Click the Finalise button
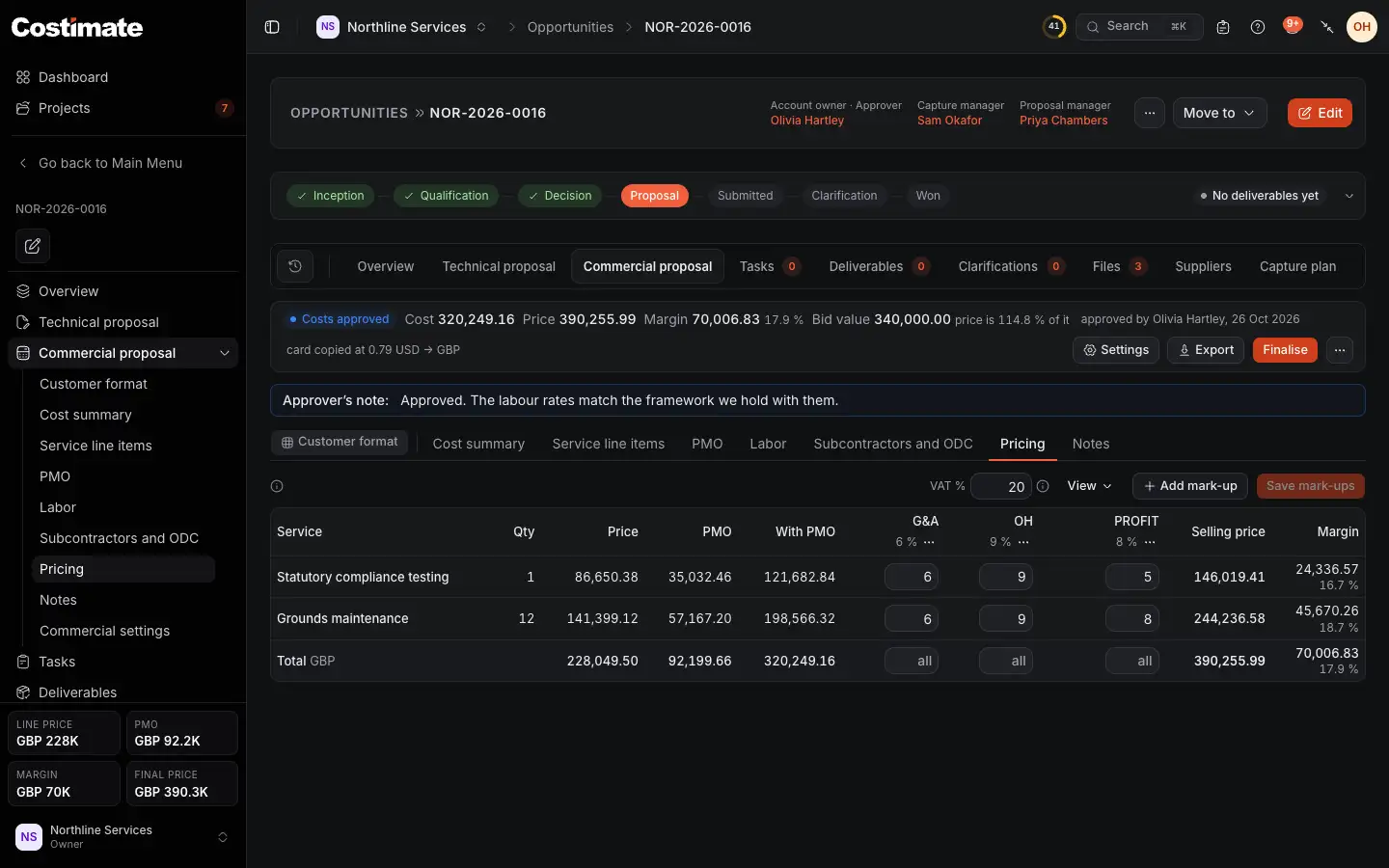 (x=1285, y=350)
